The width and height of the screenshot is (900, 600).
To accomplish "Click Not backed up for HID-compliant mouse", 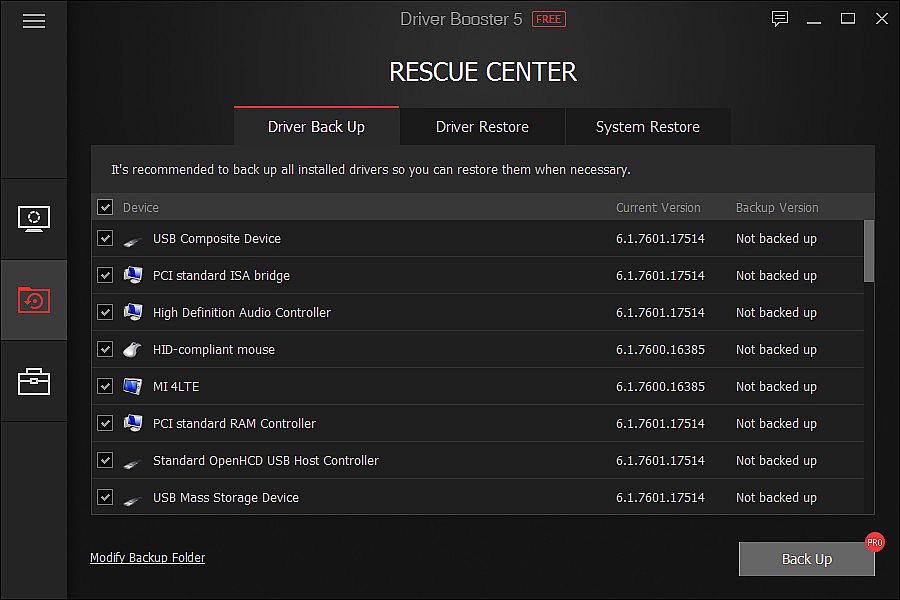I will click(776, 350).
